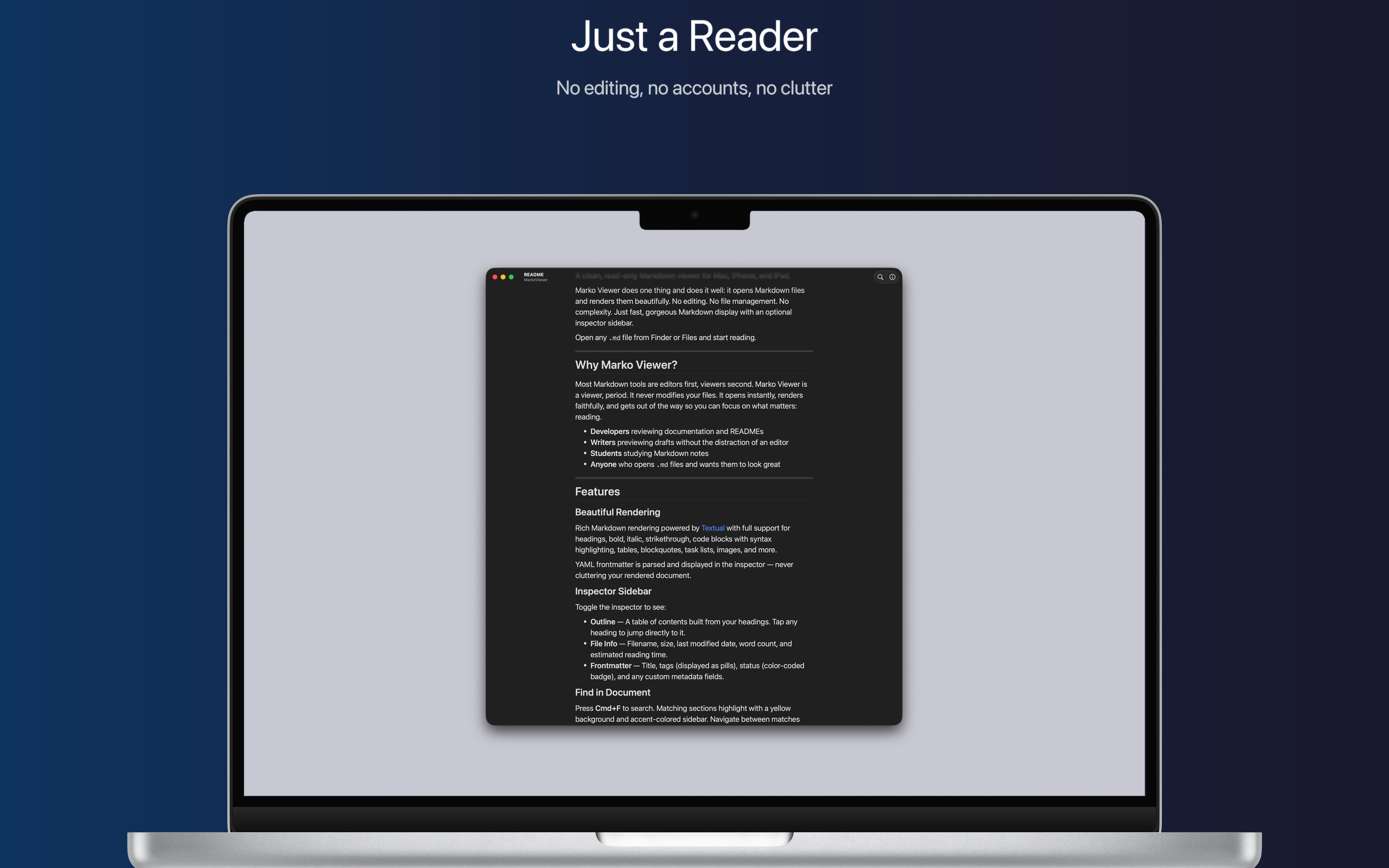Minimize README window using yellow button
This screenshot has height=868, width=1389.
point(504,277)
